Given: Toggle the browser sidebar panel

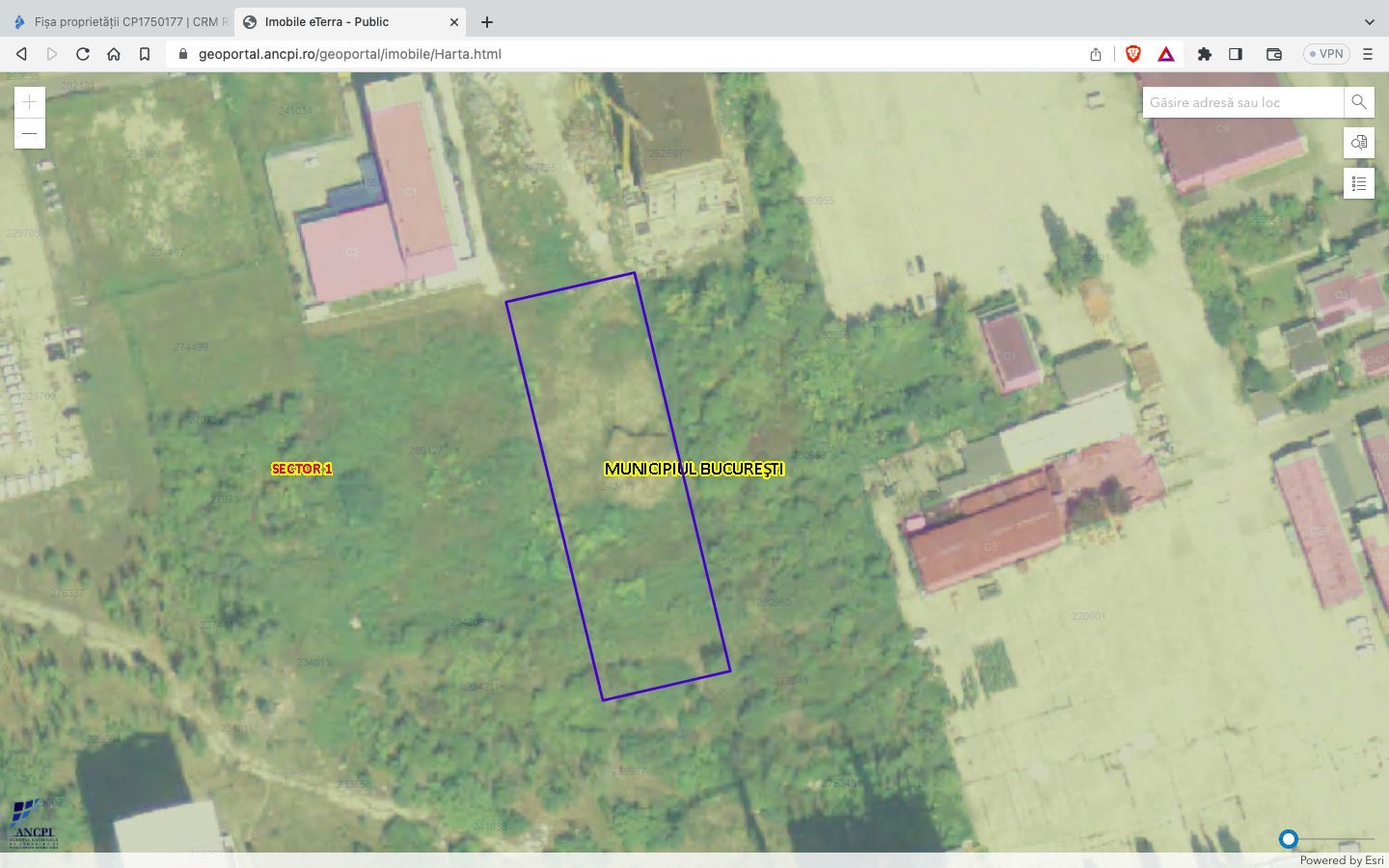Looking at the screenshot, I should point(1236,54).
